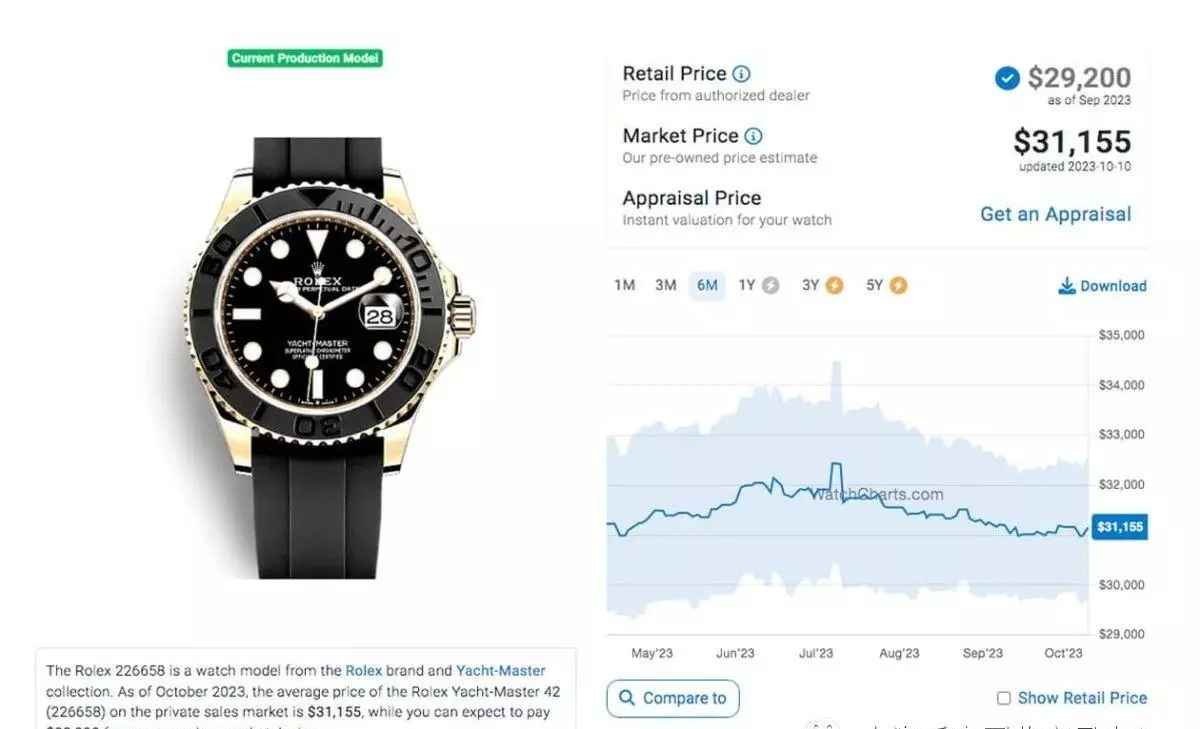1200x729 pixels.
Task: Click the premium lock icon beside 1Y
Action: [770, 285]
